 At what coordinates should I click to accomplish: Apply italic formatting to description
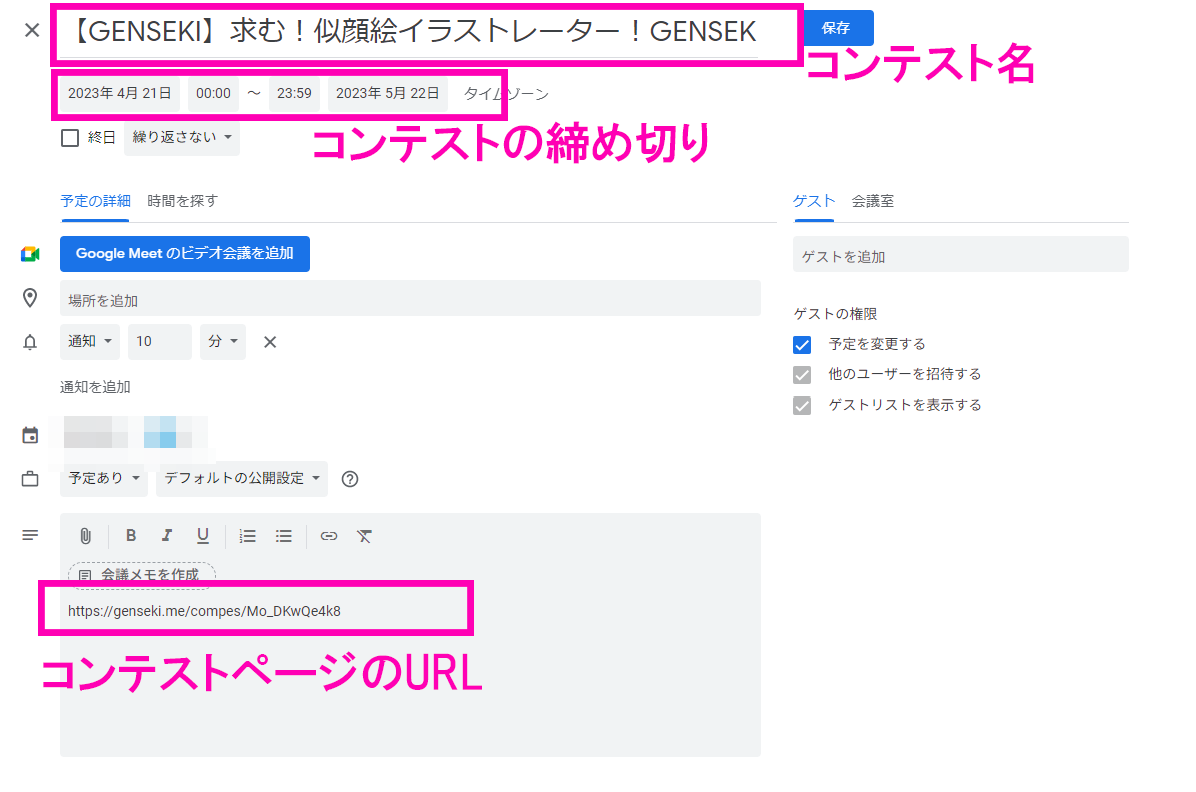tap(166, 536)
